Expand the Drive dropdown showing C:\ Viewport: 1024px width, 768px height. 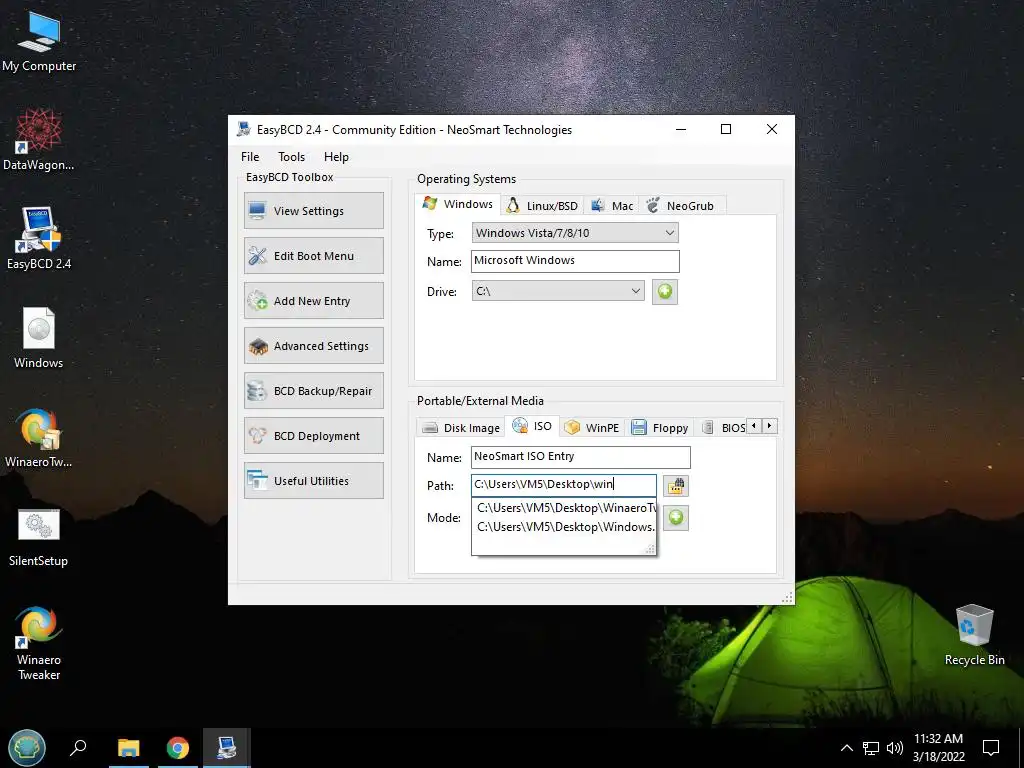tap(558, 291)
